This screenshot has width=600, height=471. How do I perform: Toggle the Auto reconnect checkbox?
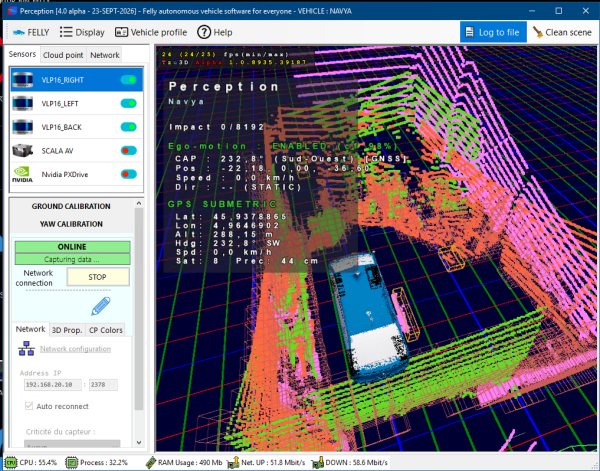(29, 406)
